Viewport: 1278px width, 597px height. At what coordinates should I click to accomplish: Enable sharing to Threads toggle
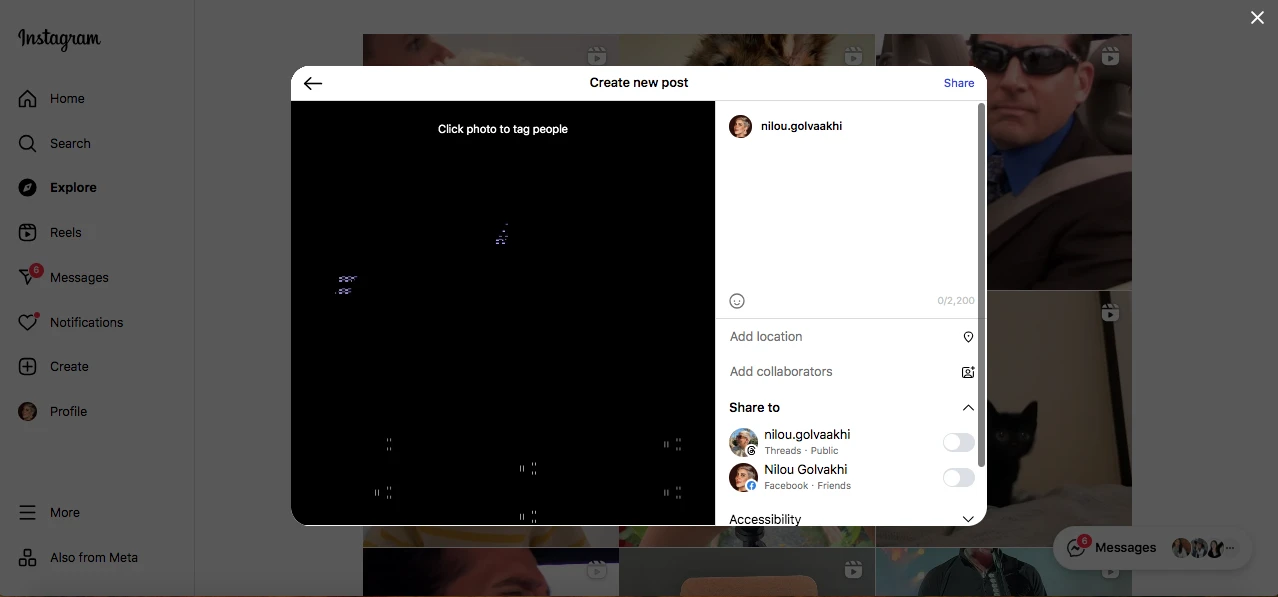point(958,442)
